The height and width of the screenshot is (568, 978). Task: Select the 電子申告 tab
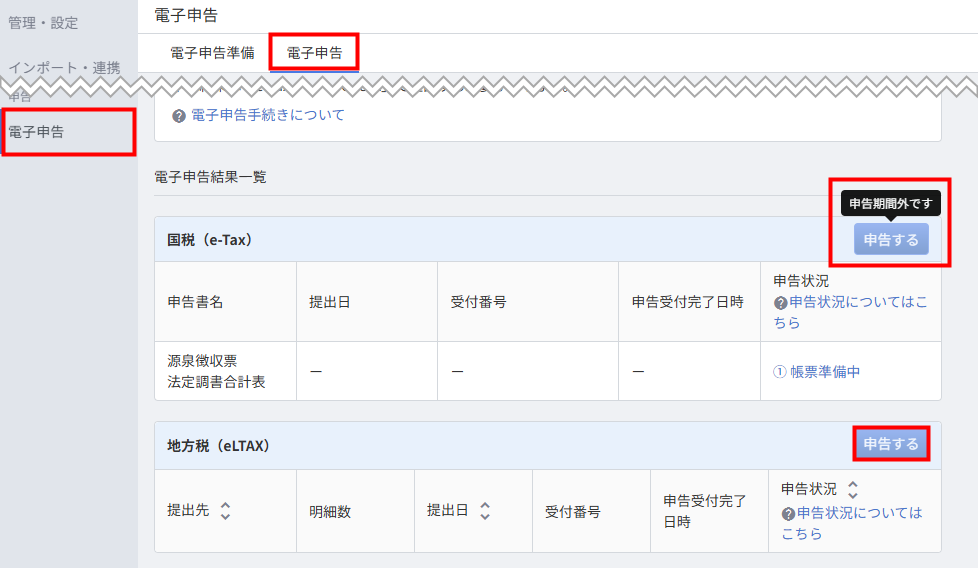(314, 54)
